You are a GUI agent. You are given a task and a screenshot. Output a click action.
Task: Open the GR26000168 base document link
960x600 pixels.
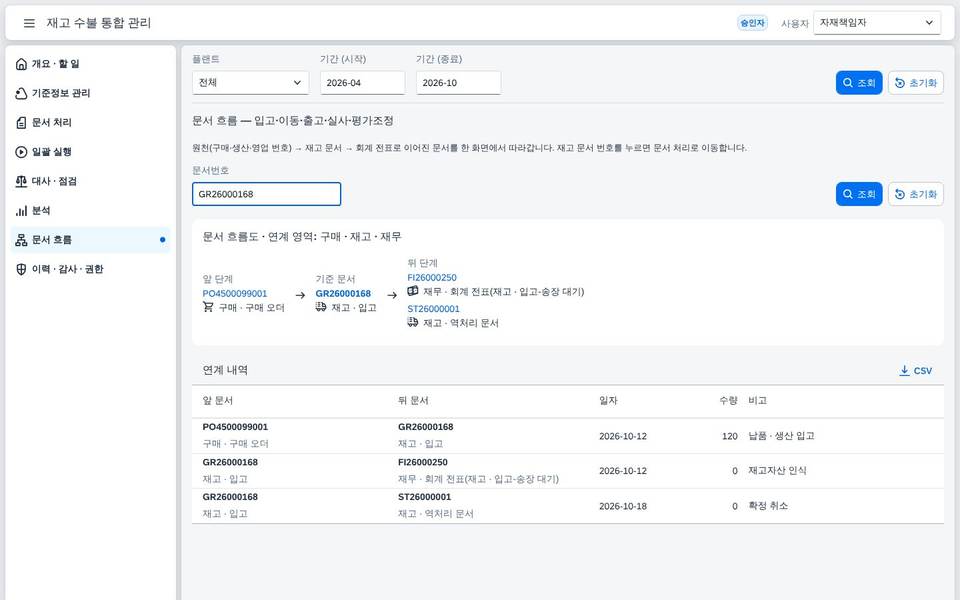(343, 294)
